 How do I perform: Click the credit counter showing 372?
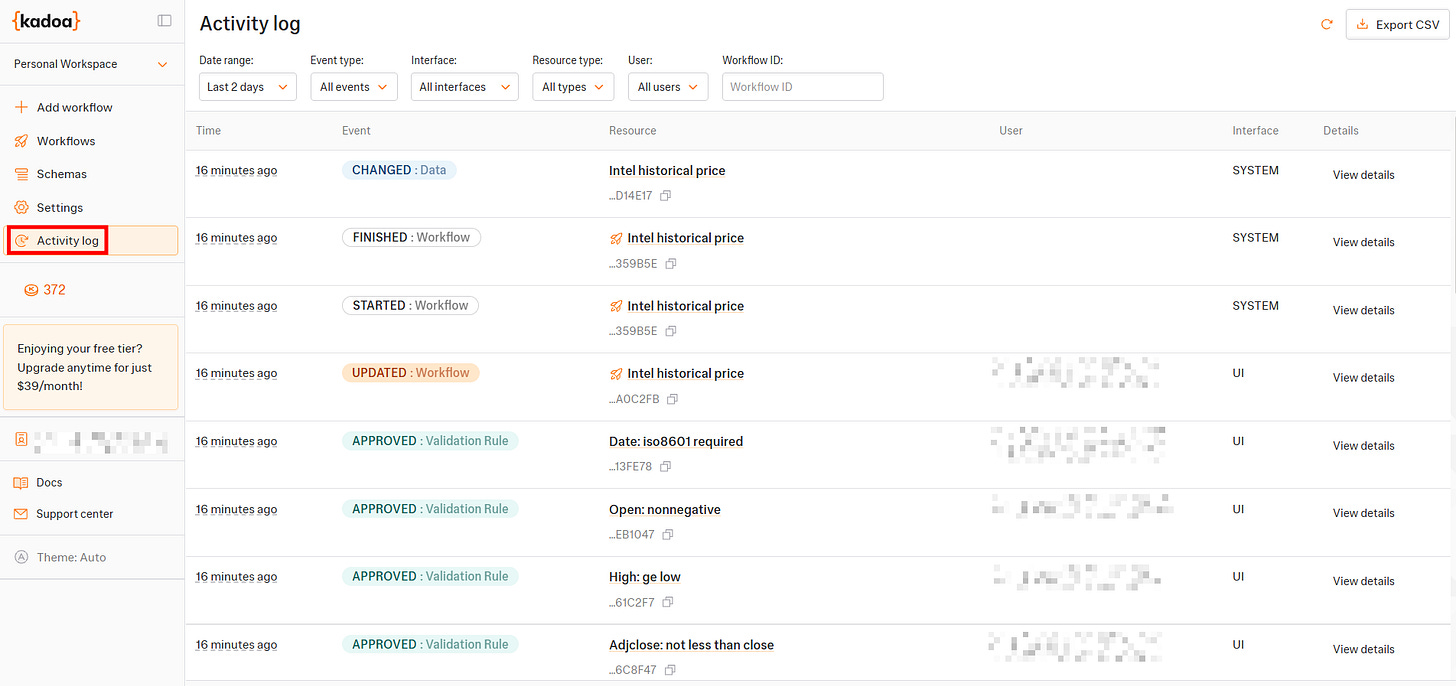45,289
